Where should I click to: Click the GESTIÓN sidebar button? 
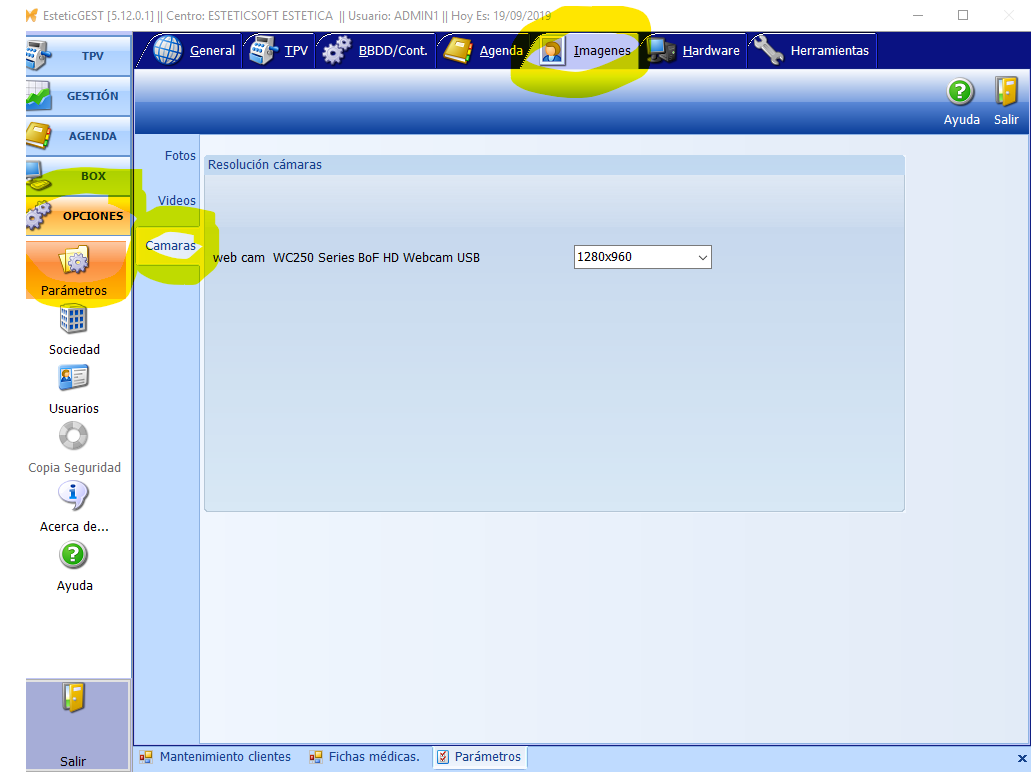tap(78, 96)
